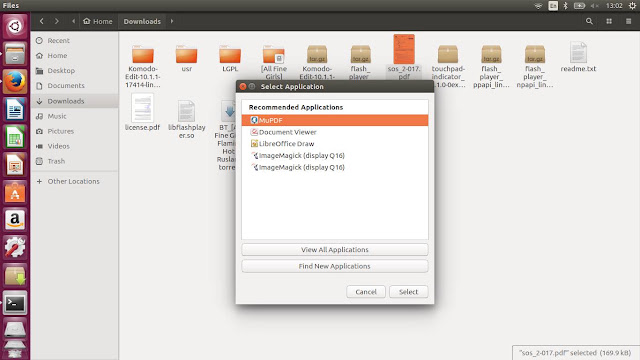Switch to grid view icon

[609, 21]
